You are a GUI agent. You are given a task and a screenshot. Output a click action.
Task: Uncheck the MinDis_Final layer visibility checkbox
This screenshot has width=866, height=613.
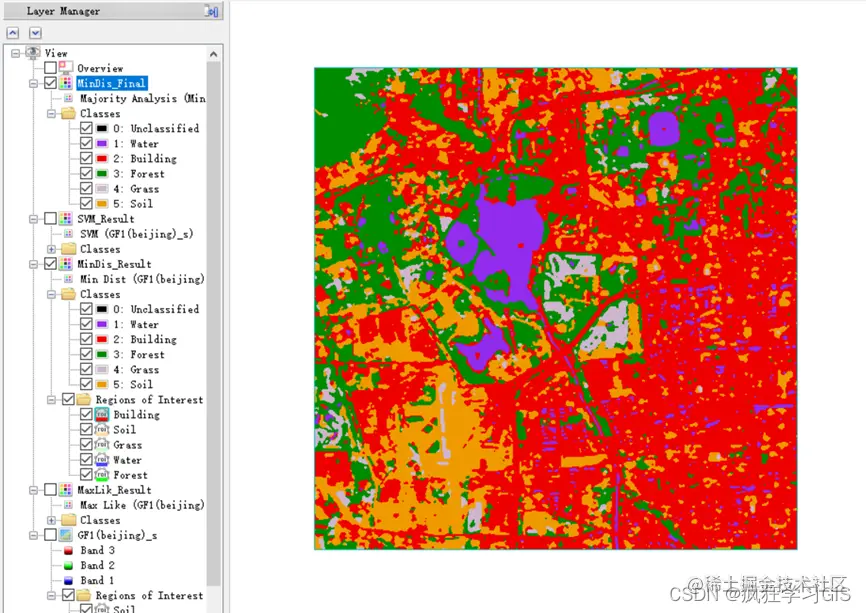50,83
